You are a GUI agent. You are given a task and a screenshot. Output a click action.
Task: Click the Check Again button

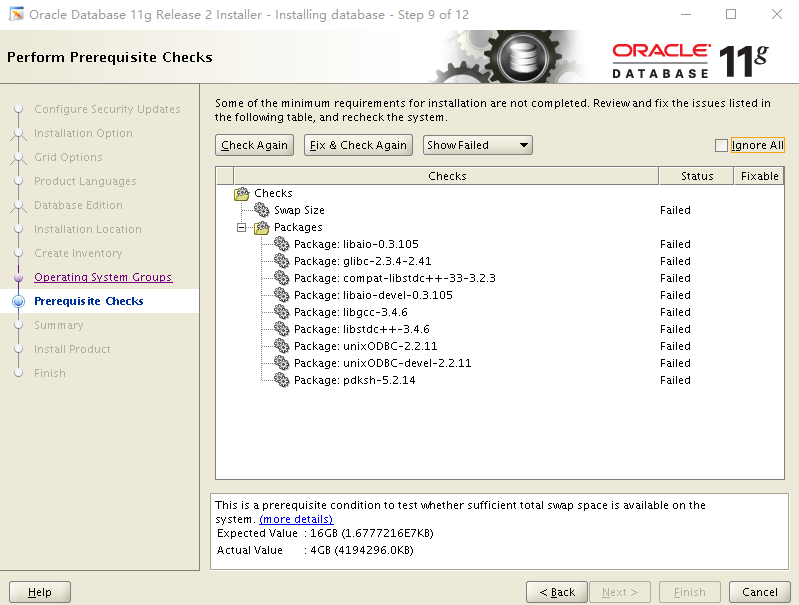coord(254,145)
